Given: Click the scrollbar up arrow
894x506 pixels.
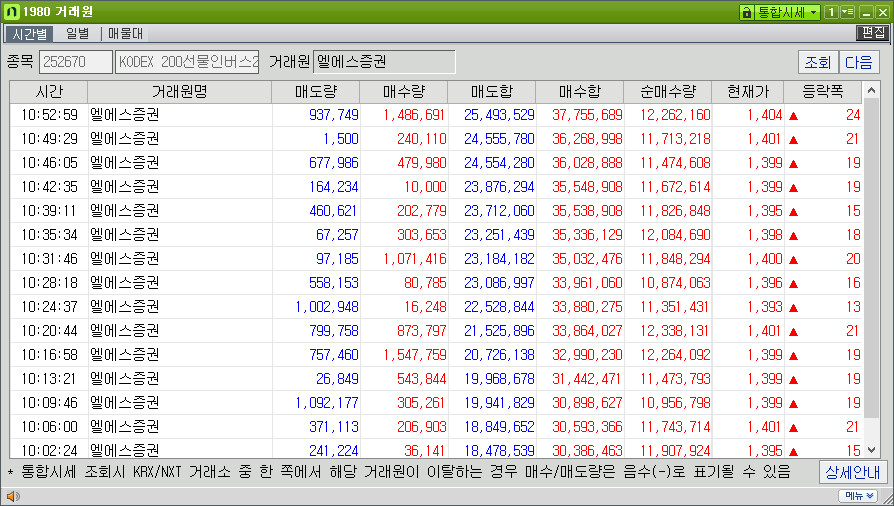Looking at the screenshot, I should point(871,90).
